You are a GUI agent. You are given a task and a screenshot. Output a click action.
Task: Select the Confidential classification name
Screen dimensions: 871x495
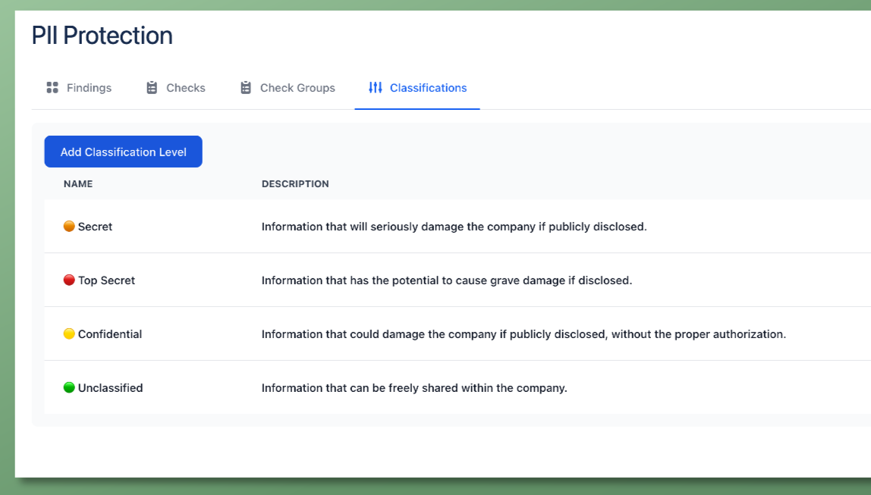tap(110, 334)
